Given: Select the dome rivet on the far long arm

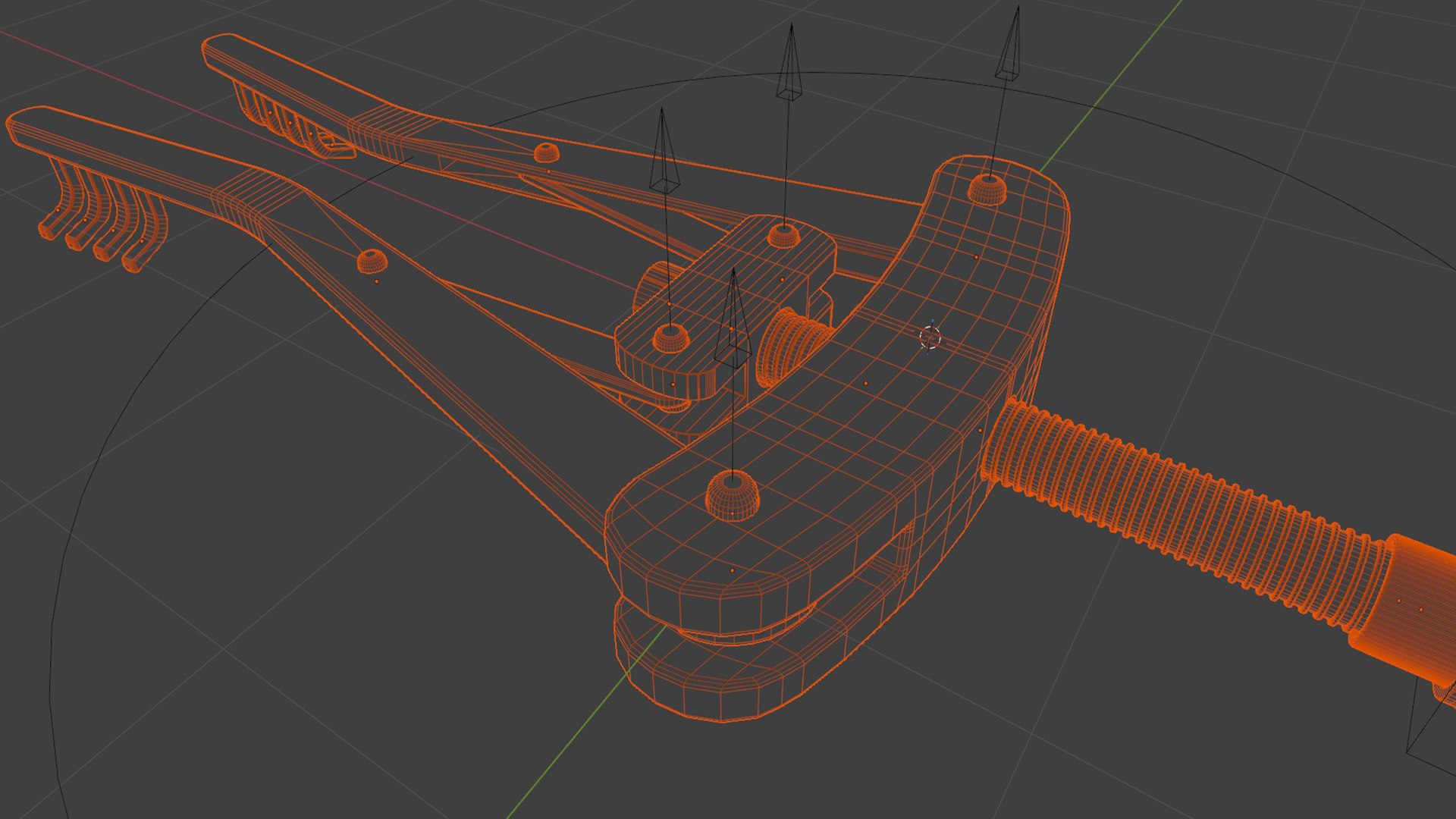Looking at the screenshot, I should click(x=547, y=152).
